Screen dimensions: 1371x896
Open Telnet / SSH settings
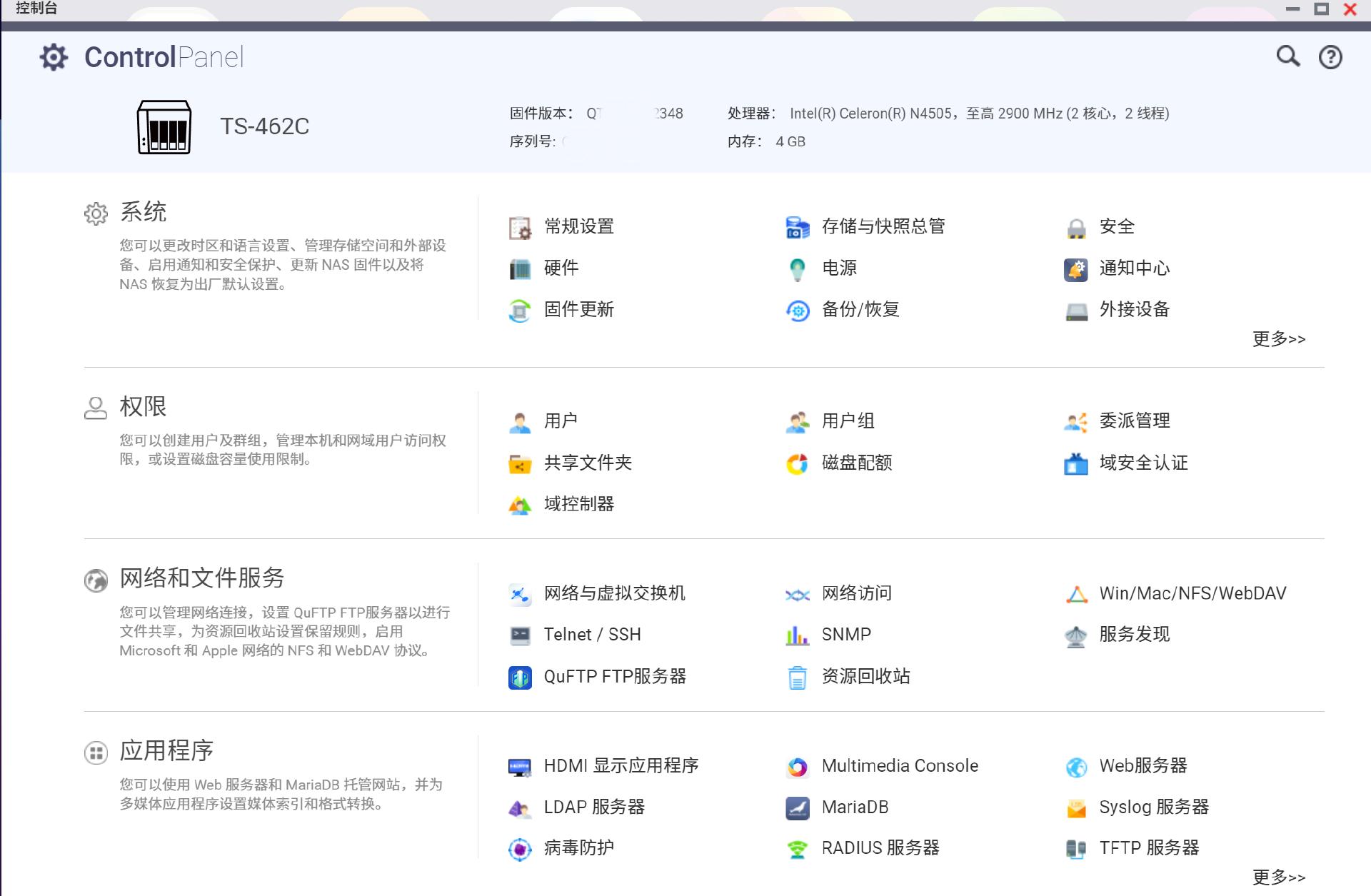(x=592, y=634)
